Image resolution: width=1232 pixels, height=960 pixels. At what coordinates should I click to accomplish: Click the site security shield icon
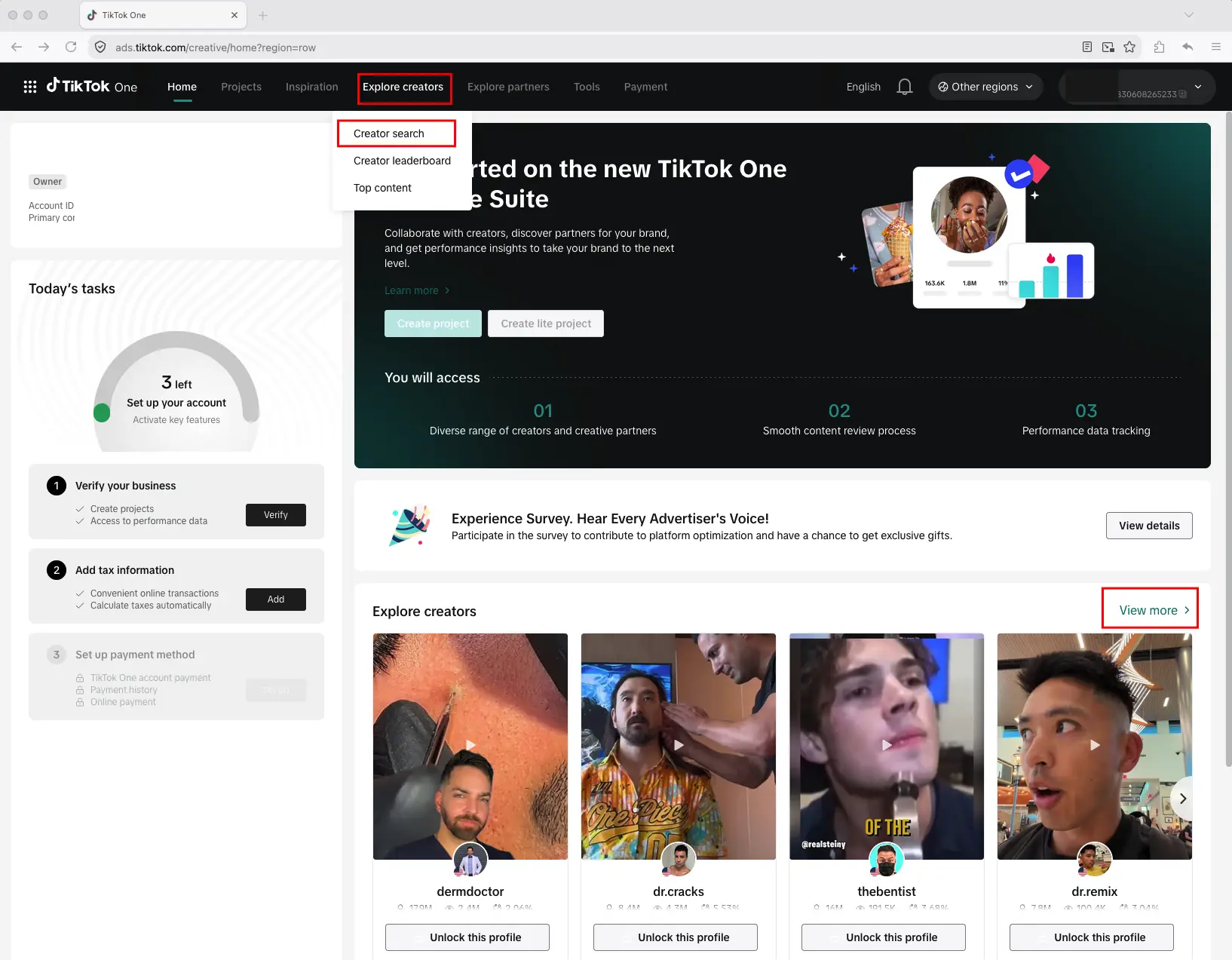(x=100, y=47)
